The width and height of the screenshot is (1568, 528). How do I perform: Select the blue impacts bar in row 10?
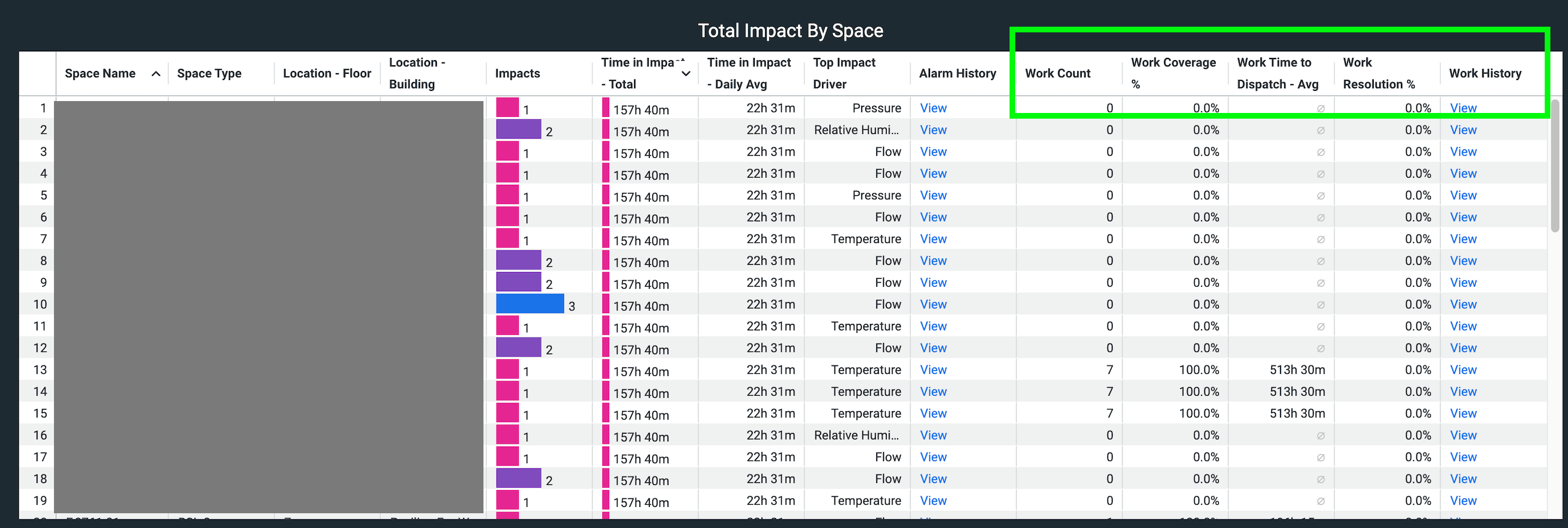click(x=529, y=304)
